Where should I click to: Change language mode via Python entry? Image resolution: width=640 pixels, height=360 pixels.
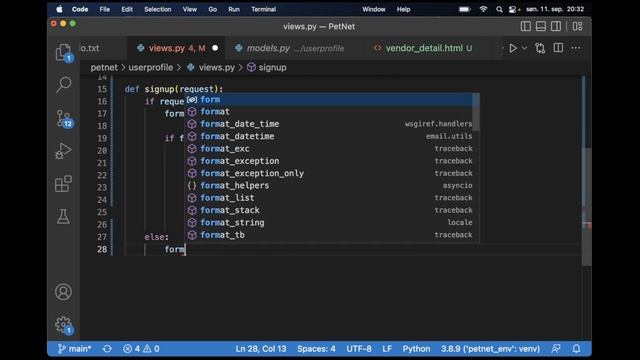pyautogui.click(x=416, y=349)
